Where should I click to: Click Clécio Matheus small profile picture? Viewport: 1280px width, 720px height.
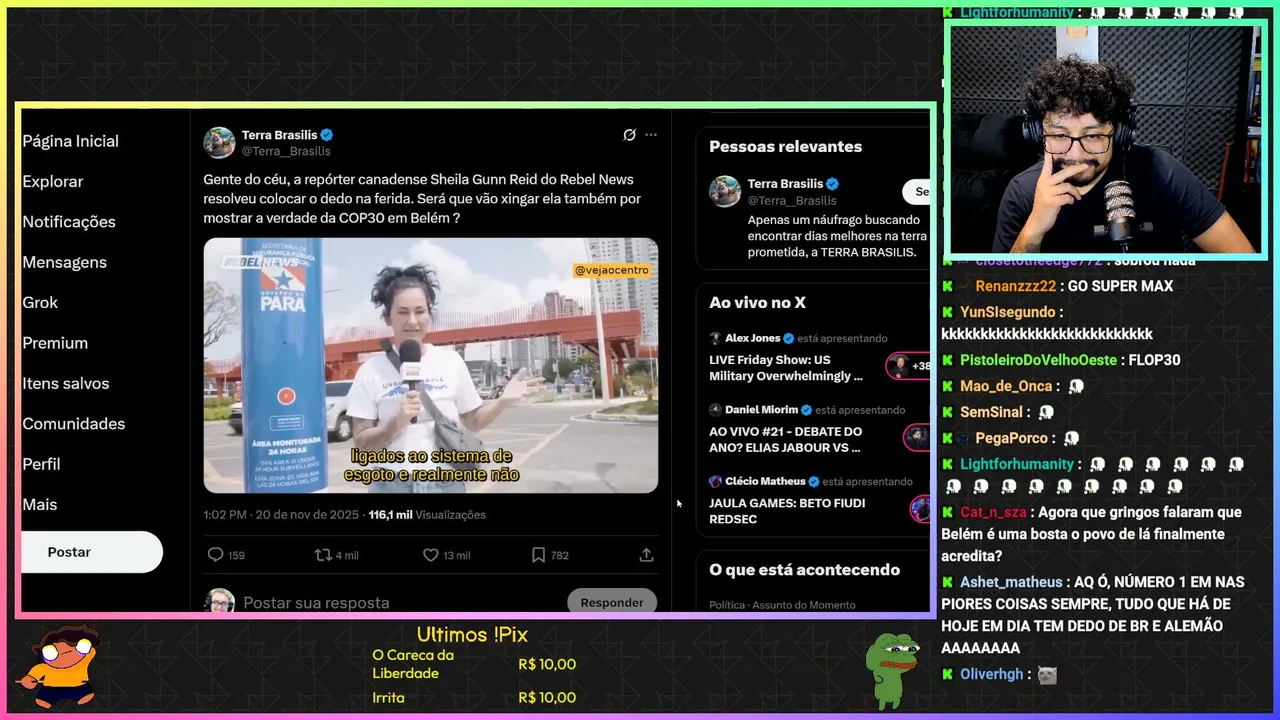click(715, 481)
